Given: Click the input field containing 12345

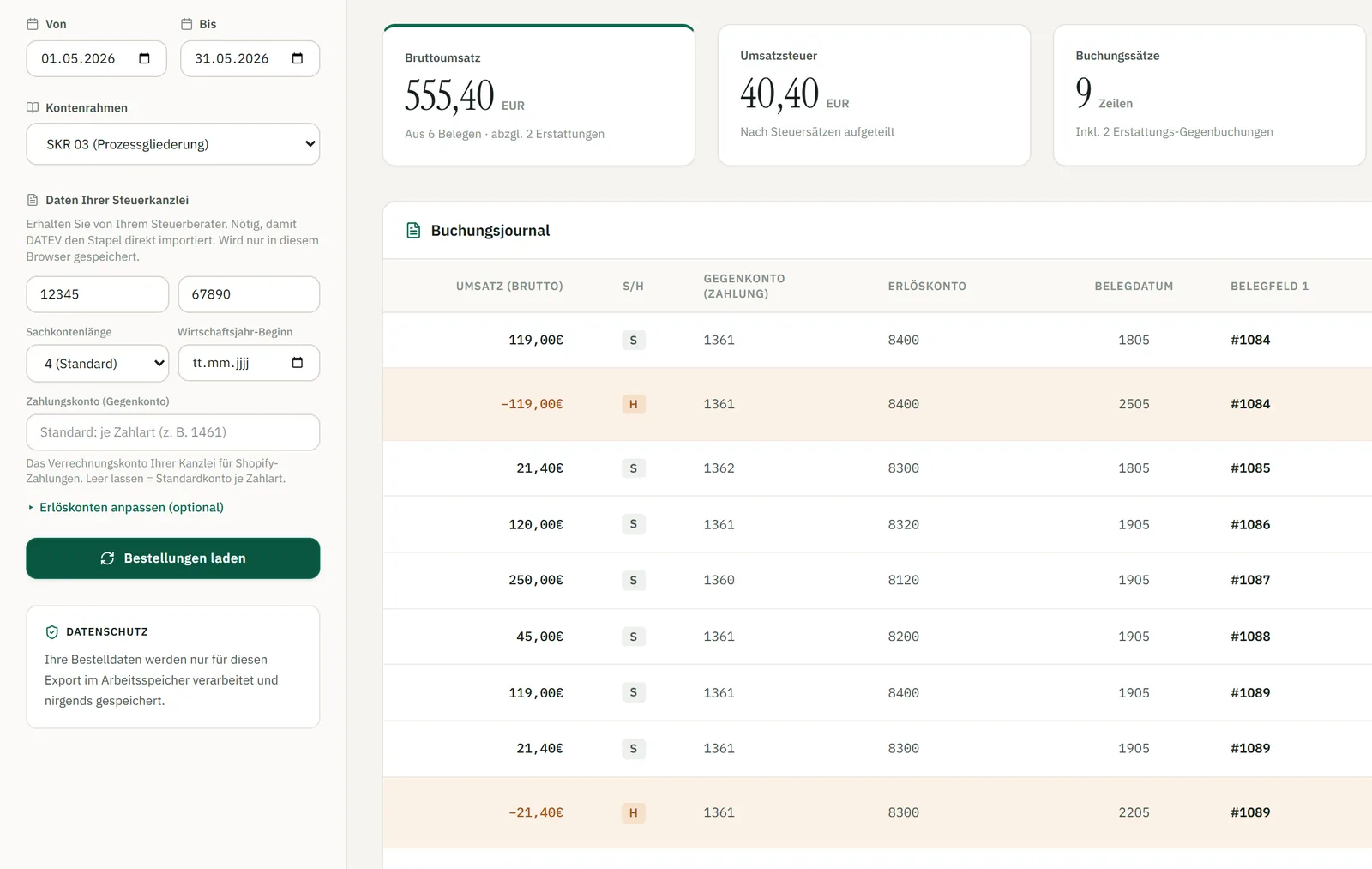Looking at the screenshot, I should pyautogui.click(x=98, y=294).
